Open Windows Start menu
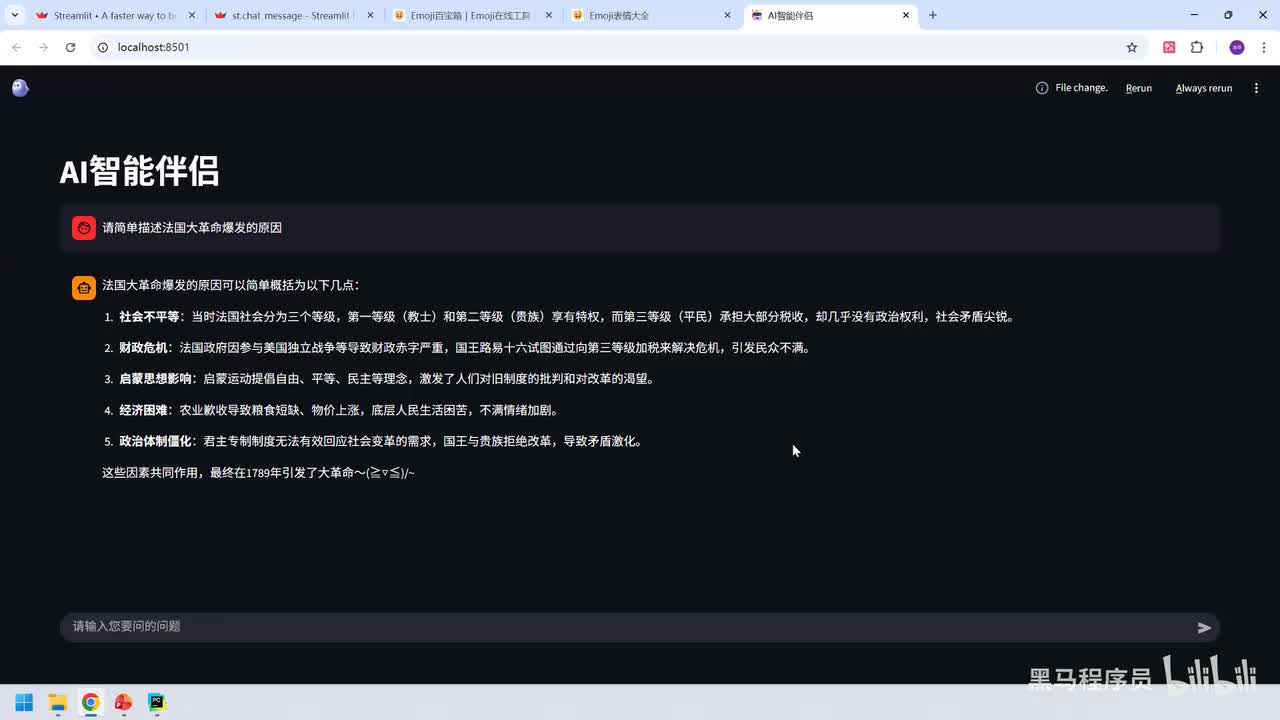 [24, 702]
